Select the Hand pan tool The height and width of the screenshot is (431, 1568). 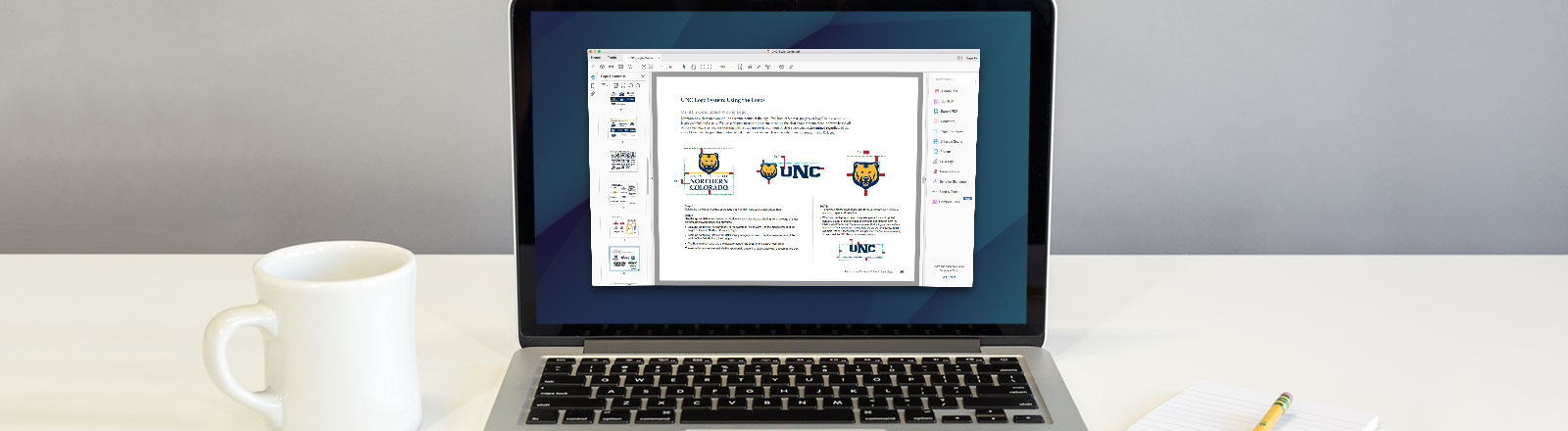click(x=693, y=67)
